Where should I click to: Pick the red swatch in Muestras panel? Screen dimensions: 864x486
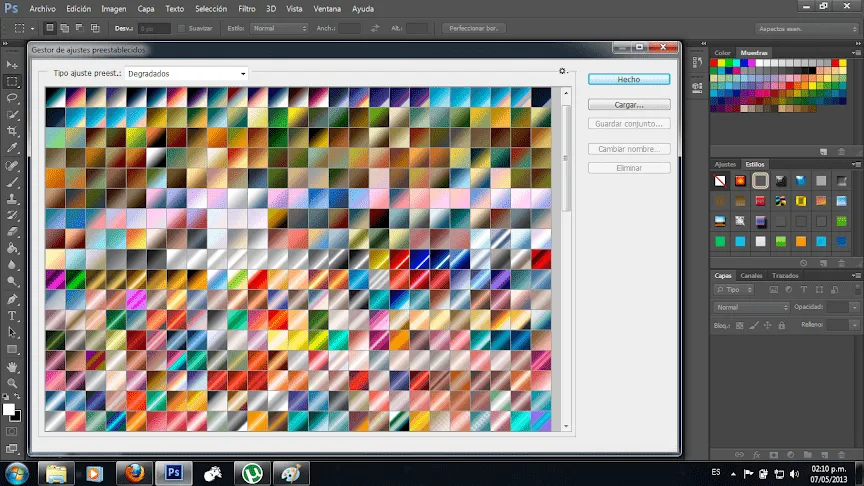714,63
